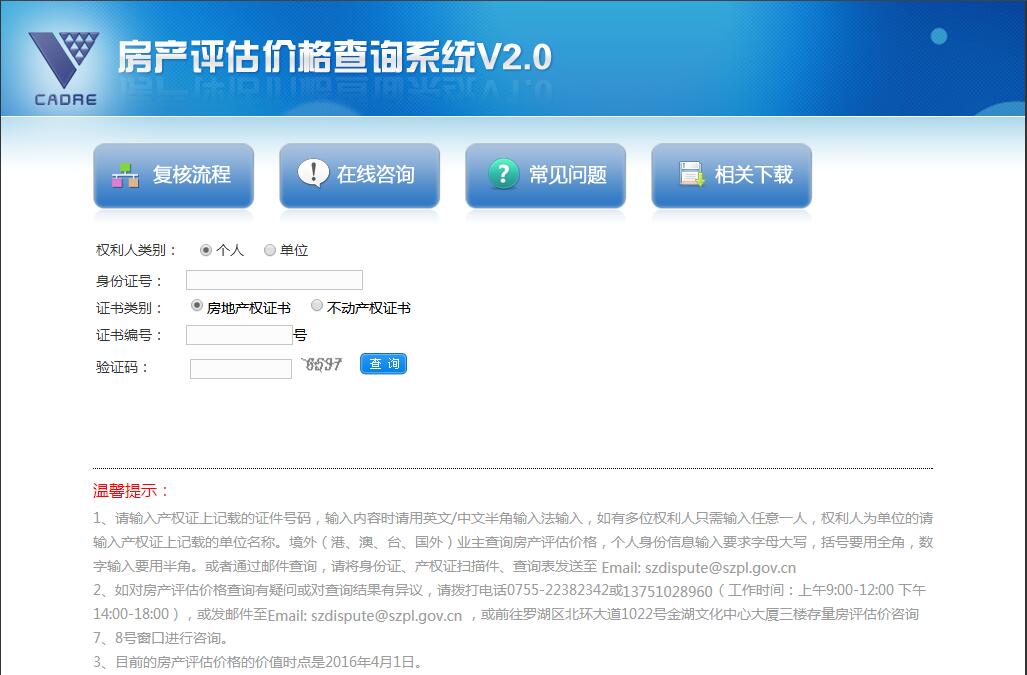This screenshot has width=1027, height=675.
Task: Click the 身份证号 ID number input field
Action: (x=273, y=279)
